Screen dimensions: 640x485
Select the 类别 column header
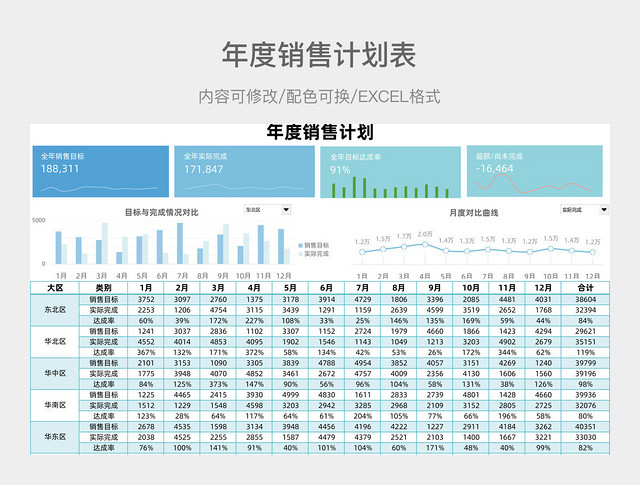pos(103,288)
